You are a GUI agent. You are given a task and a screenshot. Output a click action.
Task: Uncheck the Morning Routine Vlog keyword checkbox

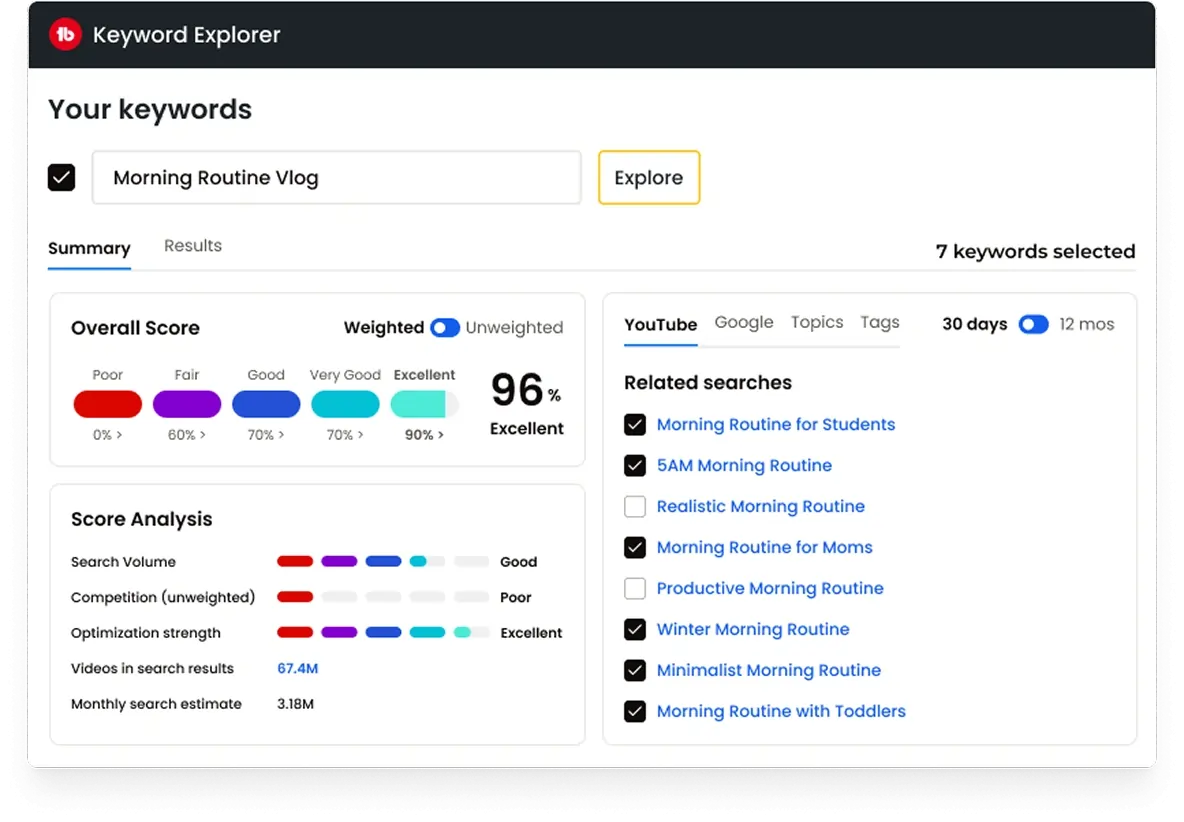pyautogui.click(x=61, y=177)
